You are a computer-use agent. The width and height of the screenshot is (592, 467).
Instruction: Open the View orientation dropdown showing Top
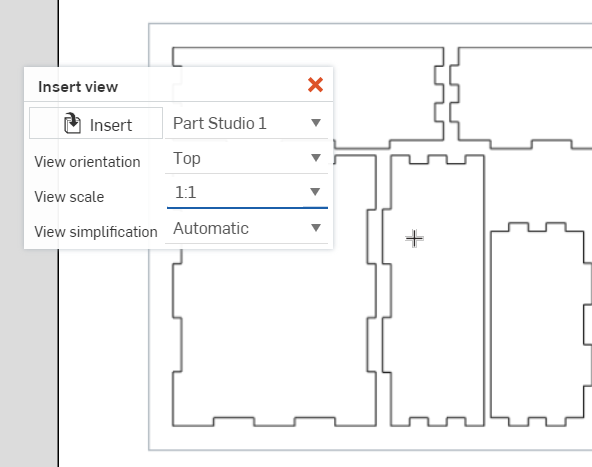(x=247, y=158)
